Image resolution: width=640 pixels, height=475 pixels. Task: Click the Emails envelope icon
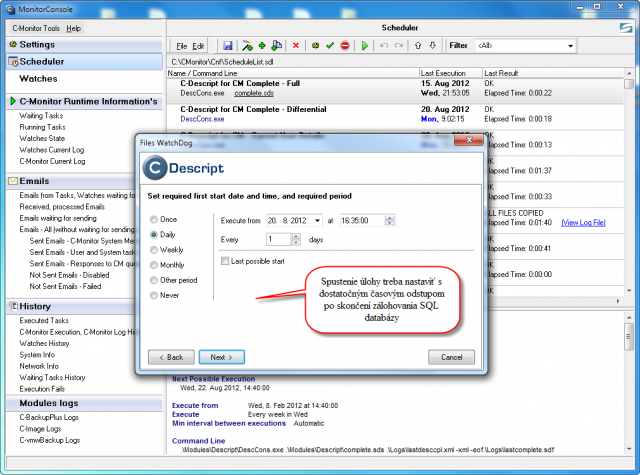click(x=13, y=181)
